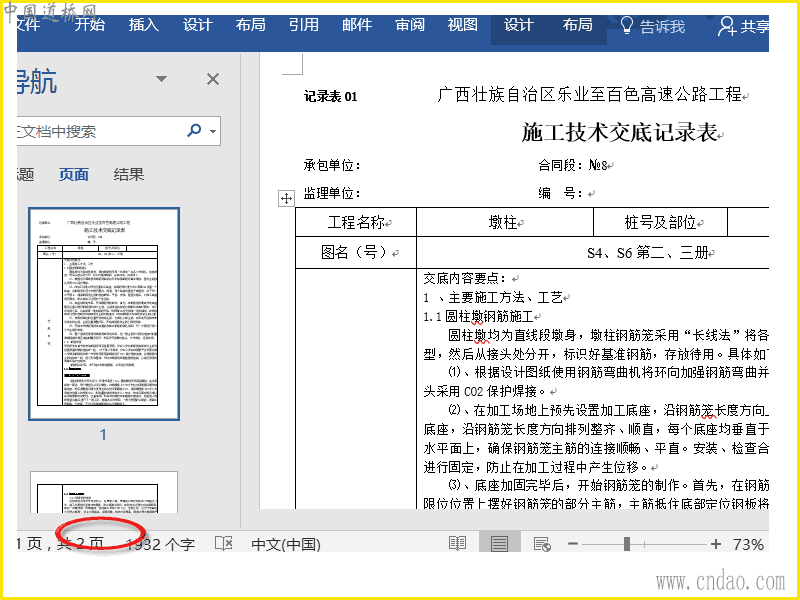The image size is (800, 600).
Task: Click the proofing errors book icon
Action: 224,543
